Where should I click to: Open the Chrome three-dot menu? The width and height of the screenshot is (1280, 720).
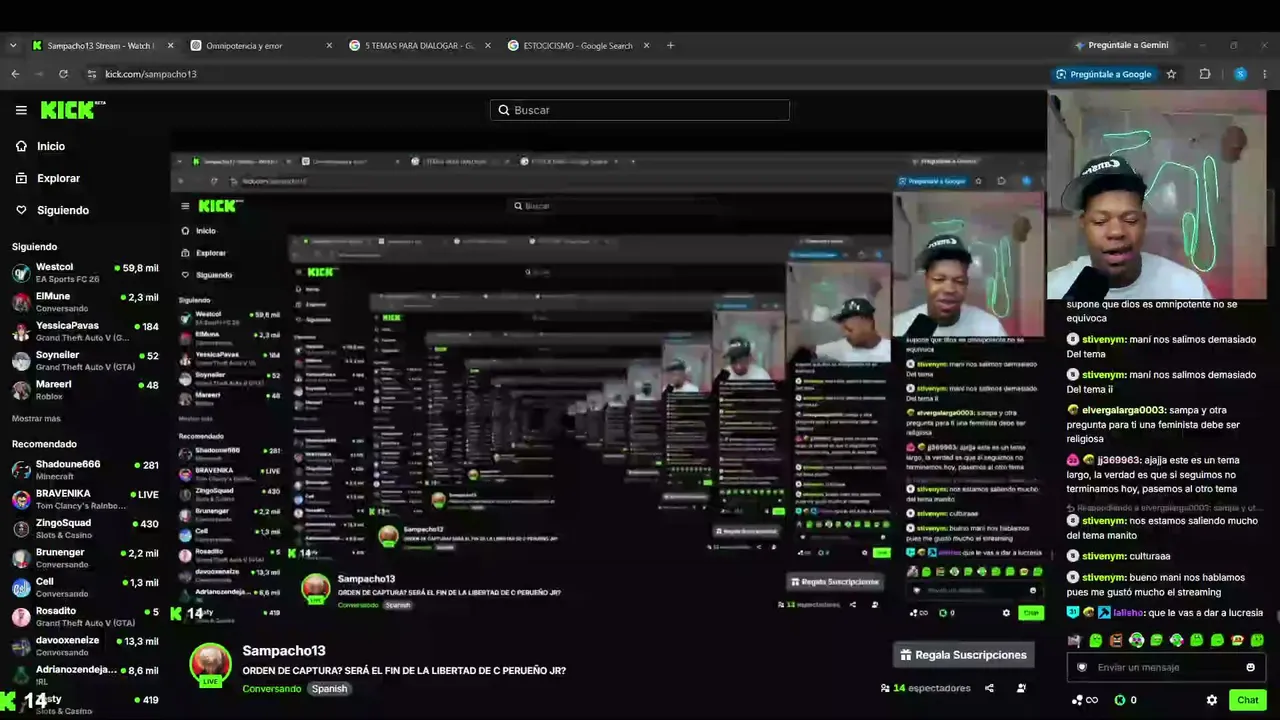[1265, 74]
